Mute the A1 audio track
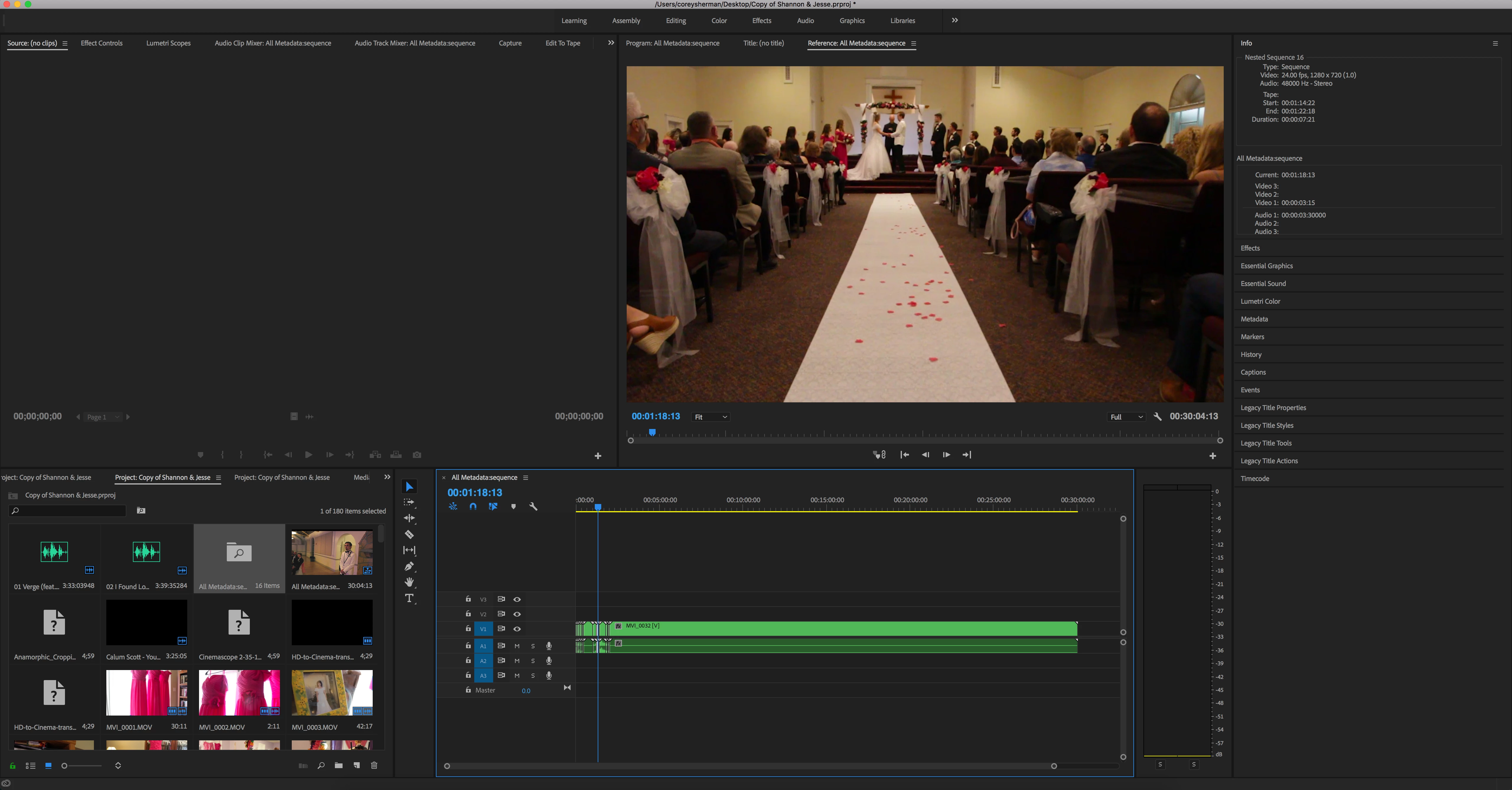The width and height of the screenshot is (1512, 790). [517, 646]
